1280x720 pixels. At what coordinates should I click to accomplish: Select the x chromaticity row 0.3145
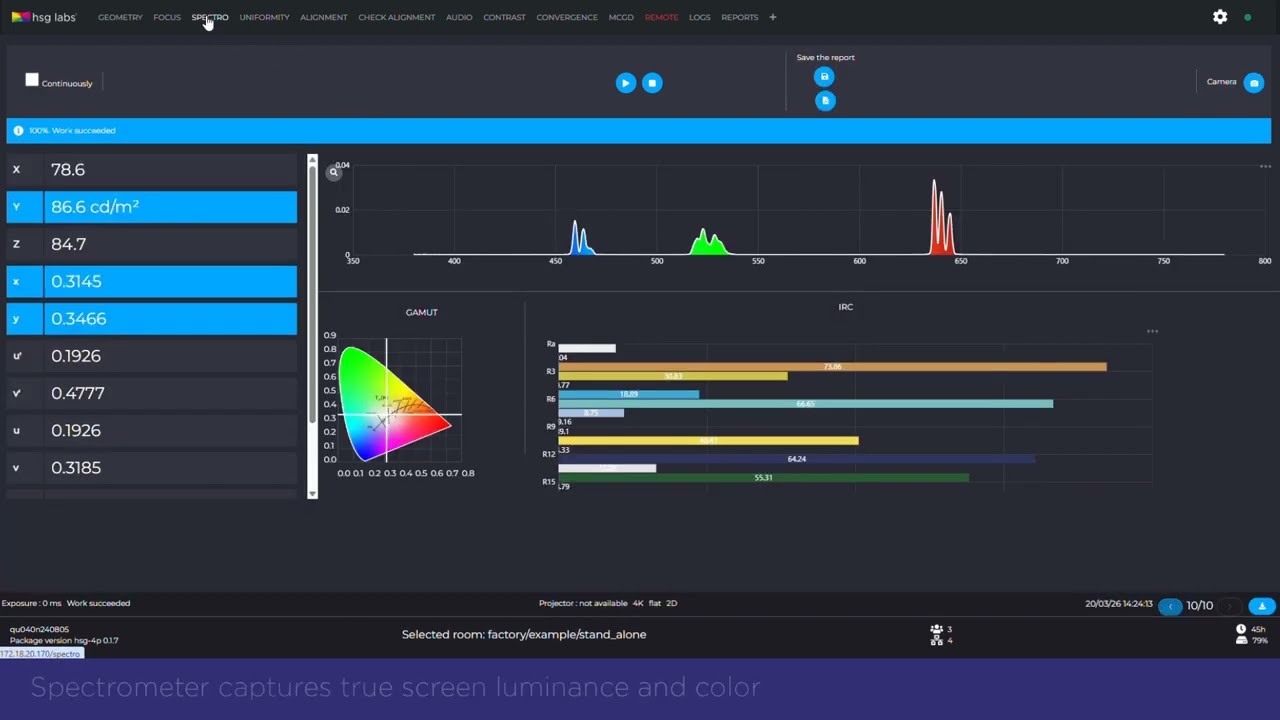click(x=152, y=281)
